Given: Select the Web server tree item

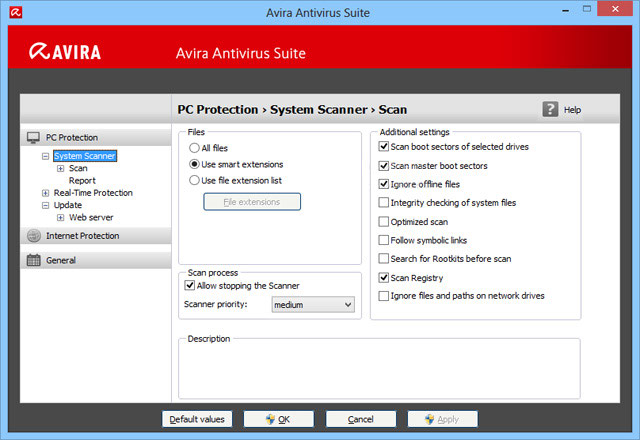Looking at the screenshot, I should tap(91, 217).
